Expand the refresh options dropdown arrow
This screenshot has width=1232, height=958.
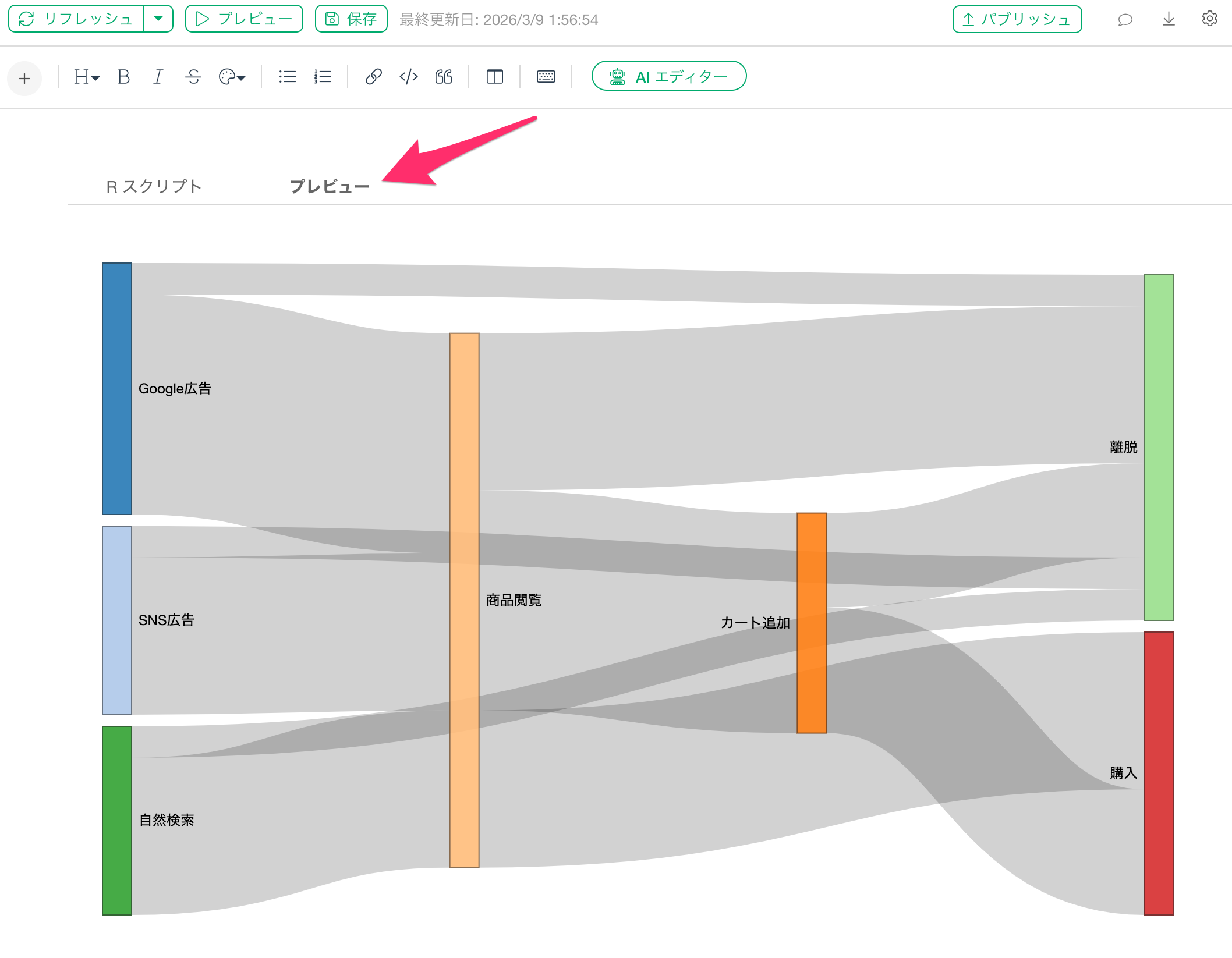click(x=158, y=19)
